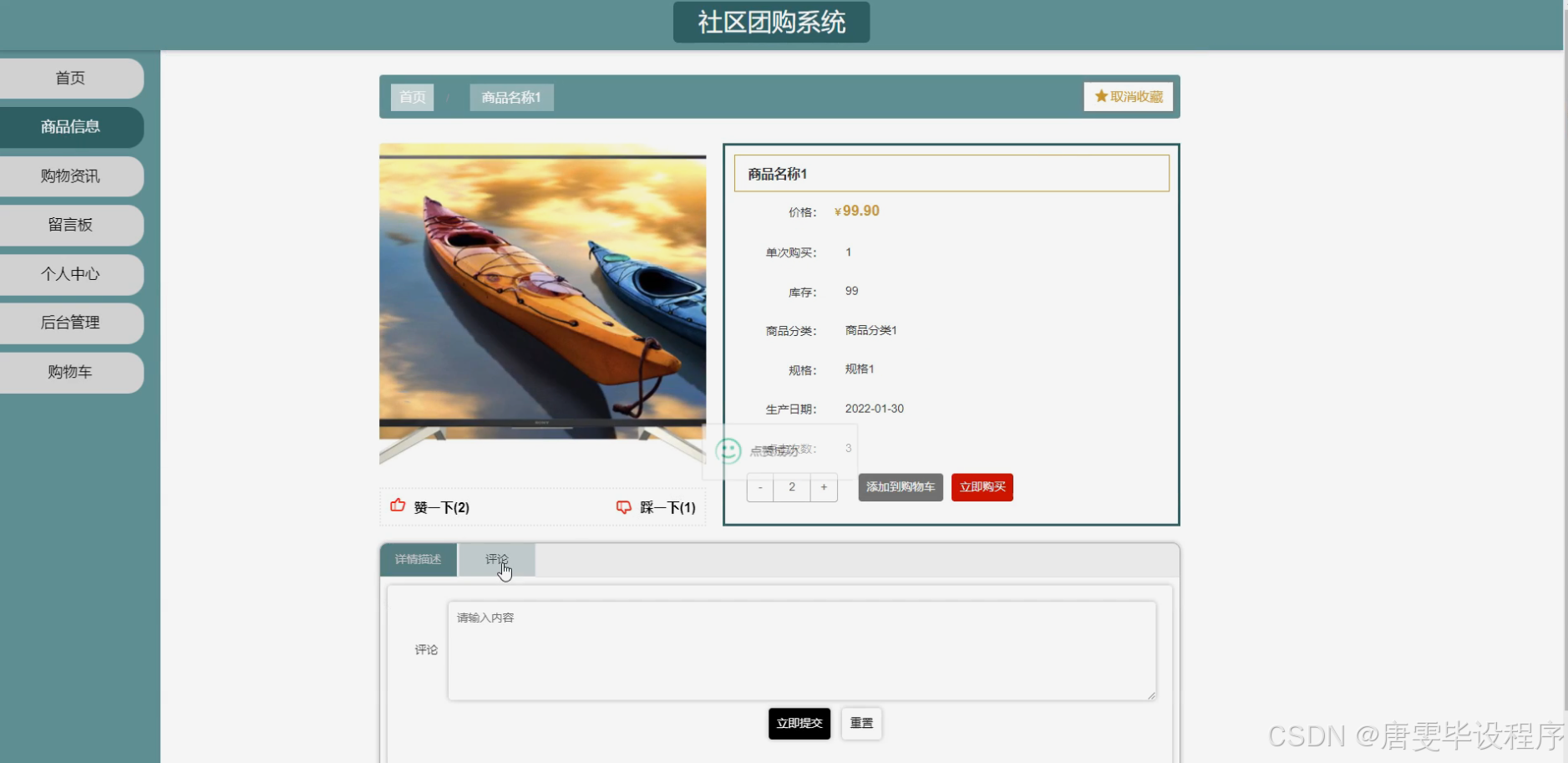
Task: Click the kayak product image
Action: [543, 304]
